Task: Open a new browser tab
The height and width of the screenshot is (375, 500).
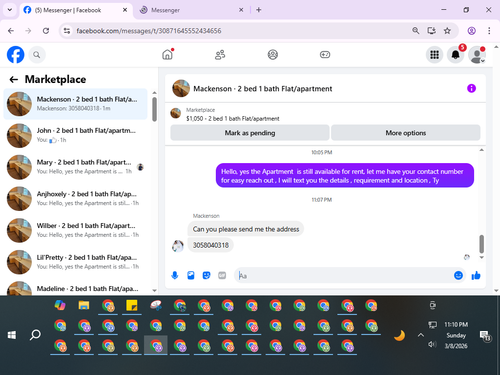Action: [259, 10]
